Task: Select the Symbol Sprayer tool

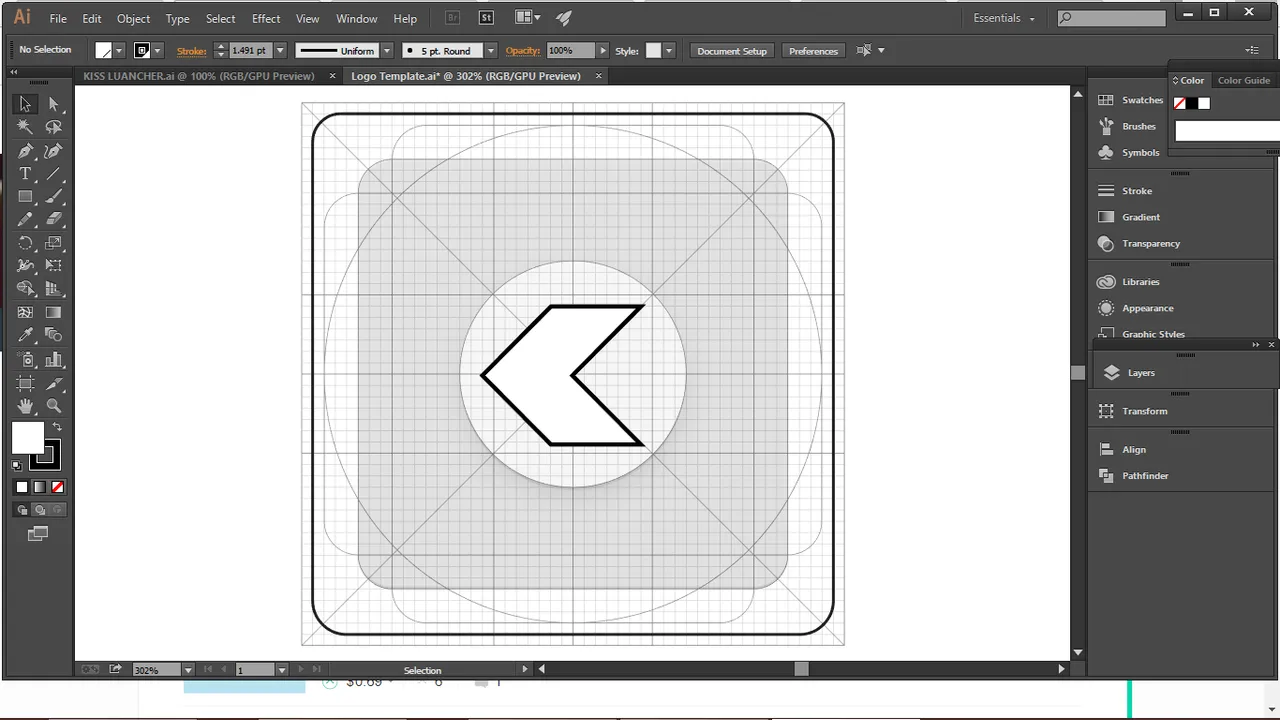Action: [25, 360]
